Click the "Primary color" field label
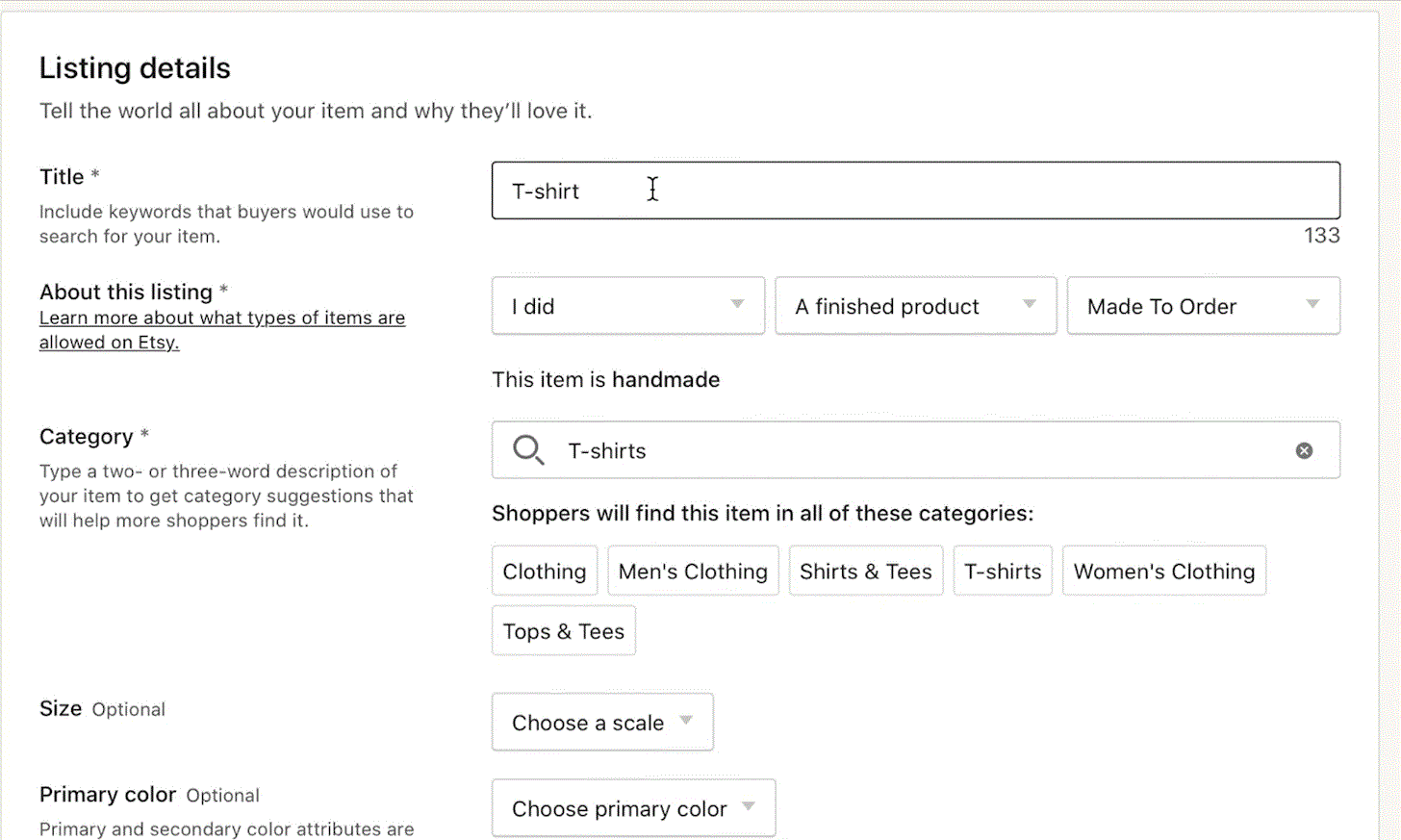Screen dimensions: 1401x840 pyautogui.click(x=108, y=795)
